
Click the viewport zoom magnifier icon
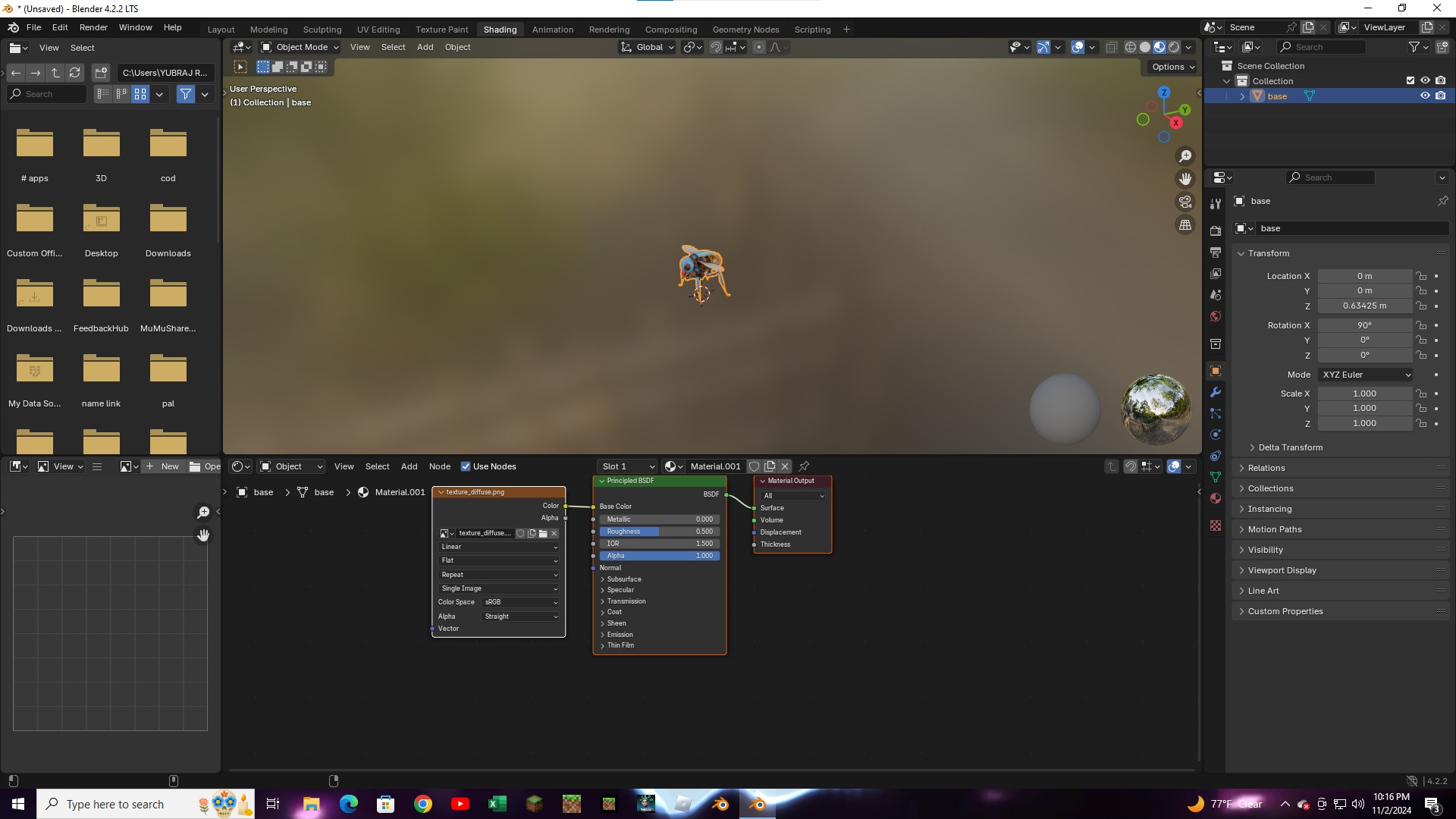click(1185, 156)
